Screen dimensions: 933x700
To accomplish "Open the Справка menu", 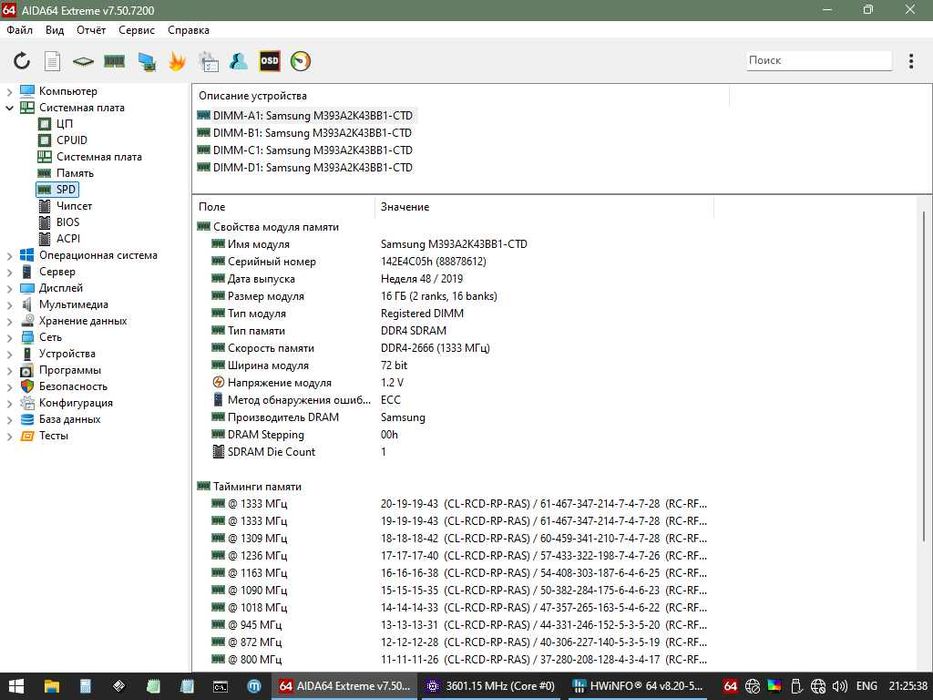I will pyautogui.click(x=189, y=30).
